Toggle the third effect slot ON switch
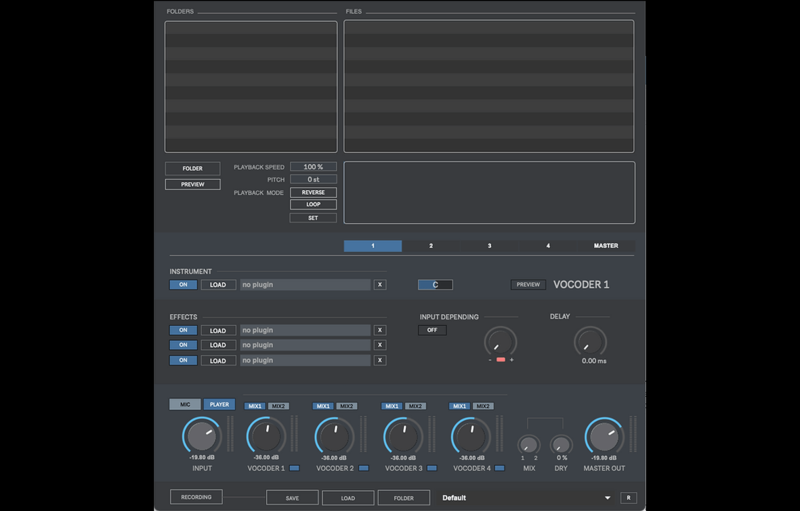The image size is (800, 511). [x=183, y=360]
